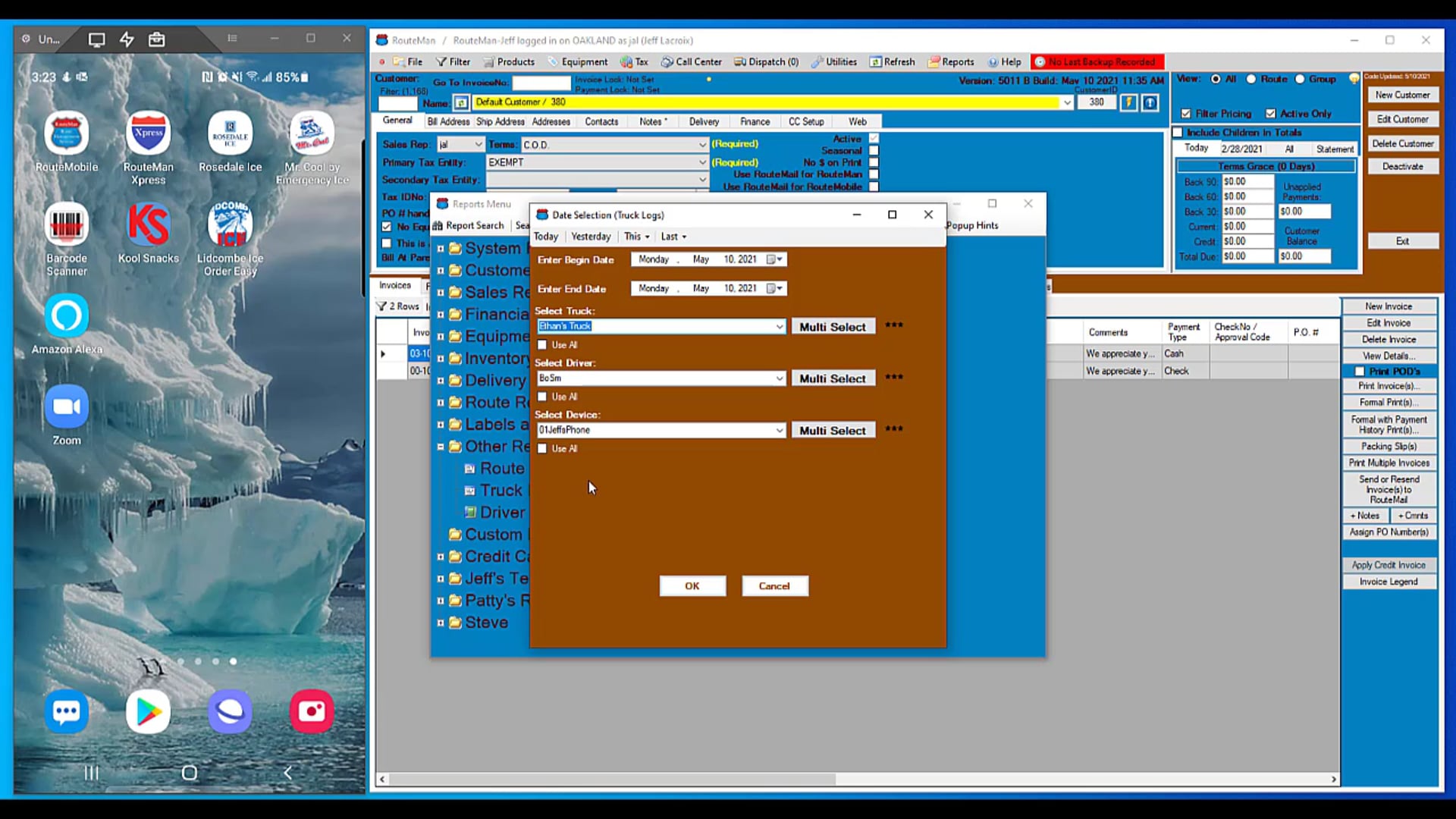This screenshot has height=819, width=1456.
Task: Open the Zoom app on the phone
Action: click(67, 407)
